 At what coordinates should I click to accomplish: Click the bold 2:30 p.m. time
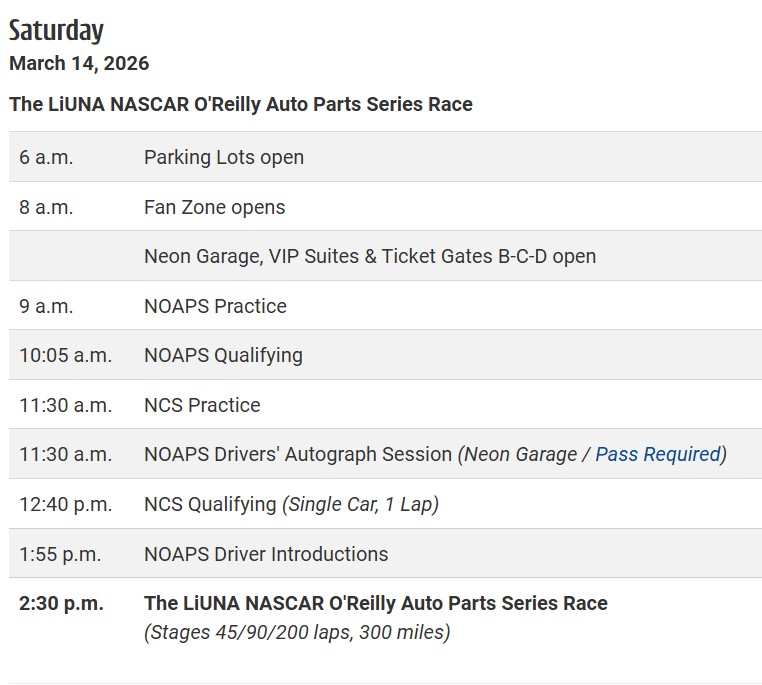62,604
